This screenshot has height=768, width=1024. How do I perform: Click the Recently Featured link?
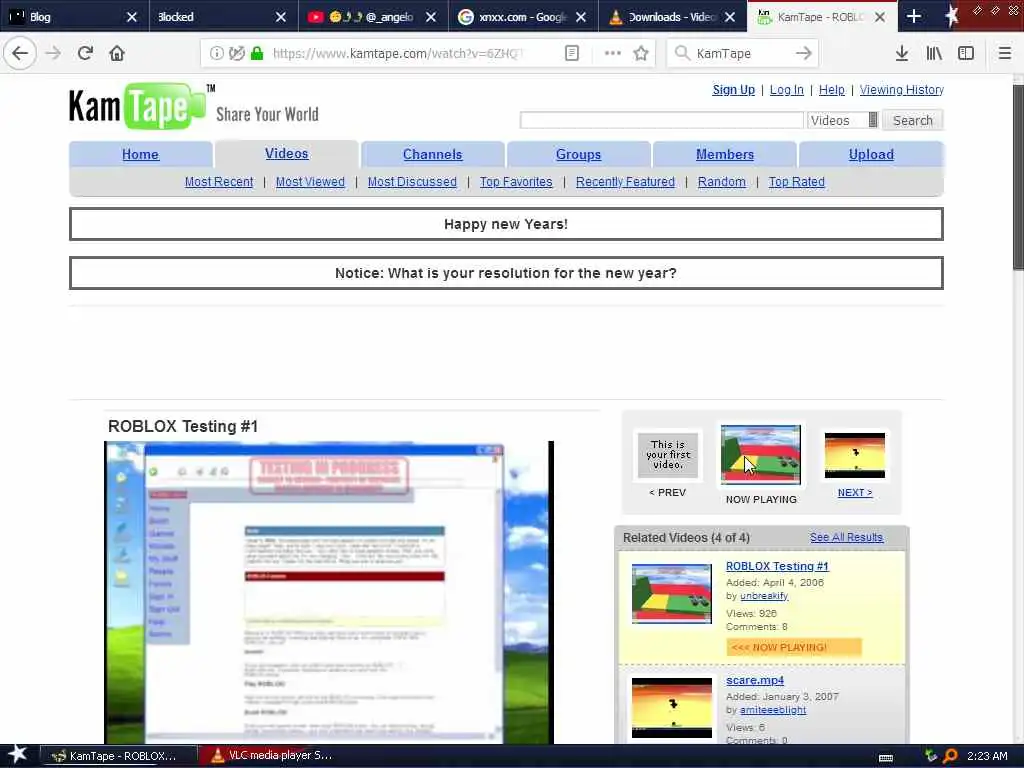point(625,182)
